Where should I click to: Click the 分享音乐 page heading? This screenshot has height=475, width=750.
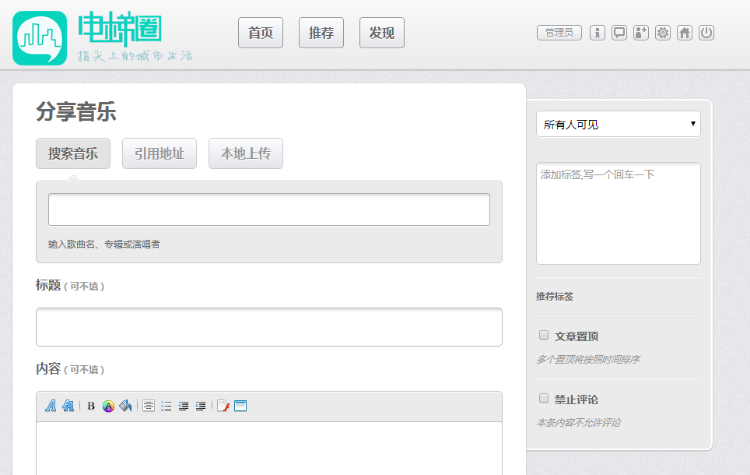76,112
